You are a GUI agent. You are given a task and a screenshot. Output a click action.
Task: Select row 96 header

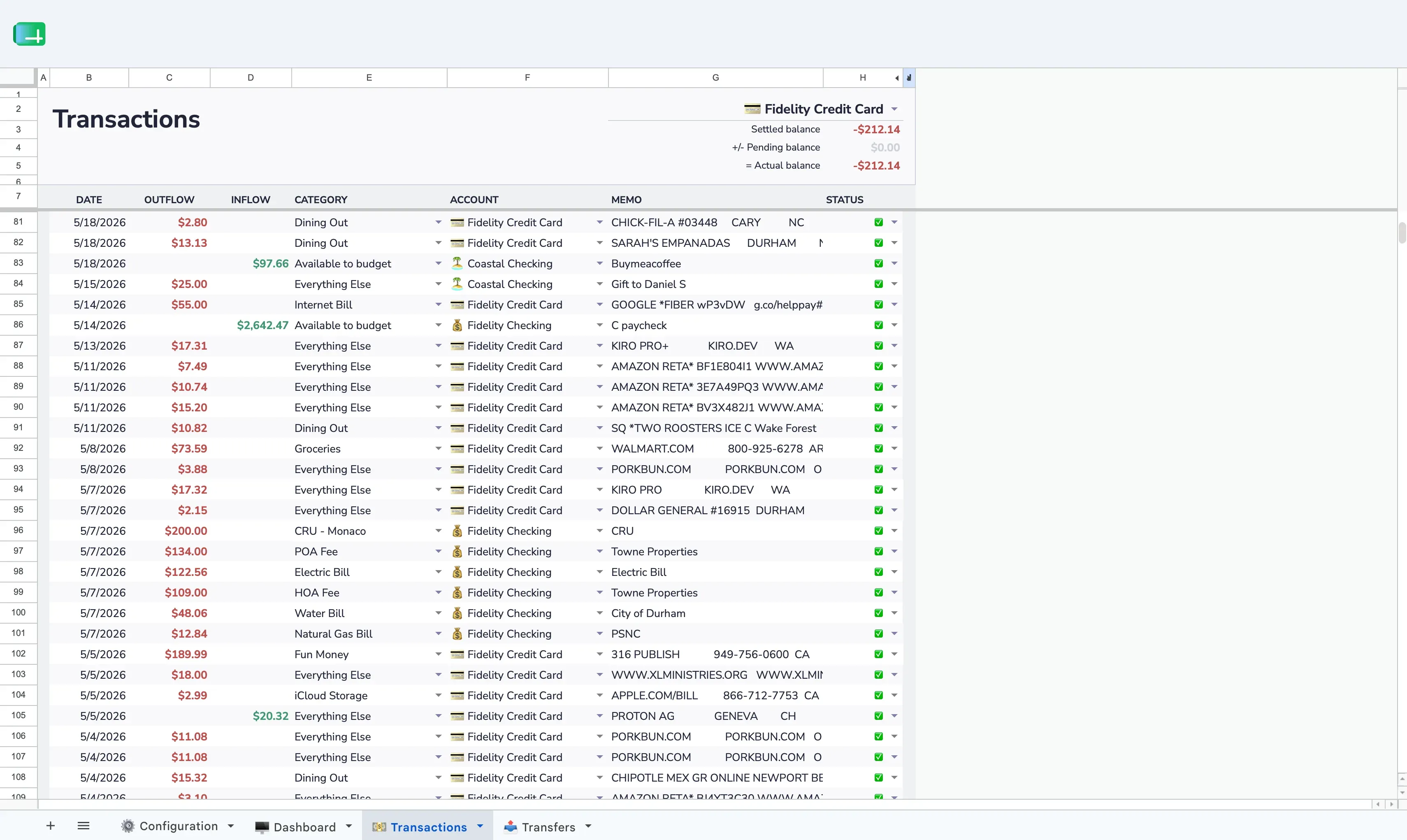(18, 530)
